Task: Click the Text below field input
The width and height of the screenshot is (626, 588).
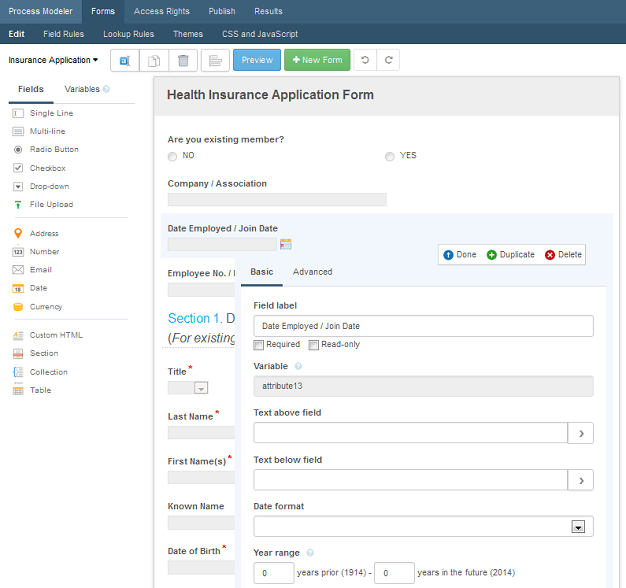Action: 411,480
